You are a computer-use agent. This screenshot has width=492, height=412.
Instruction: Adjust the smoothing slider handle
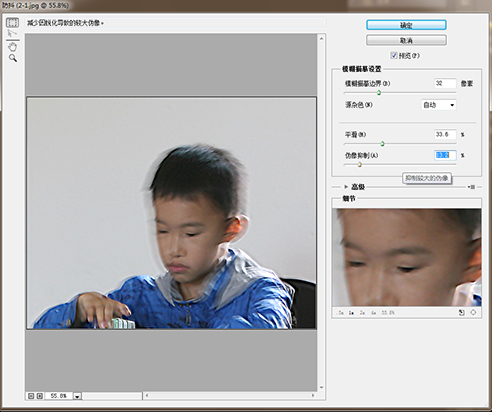[x=383, y=144]
